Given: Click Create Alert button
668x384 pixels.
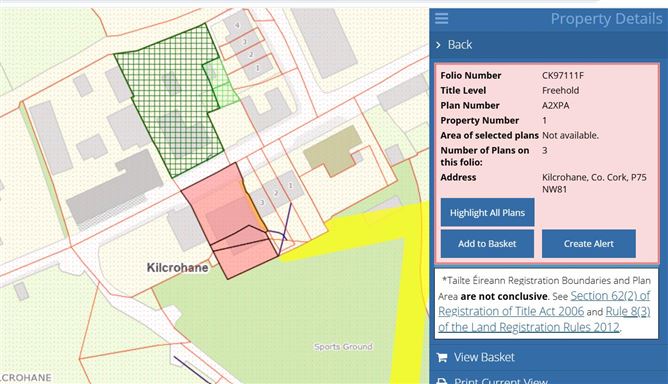Looking at the screenshot, I should coord(589,244).
